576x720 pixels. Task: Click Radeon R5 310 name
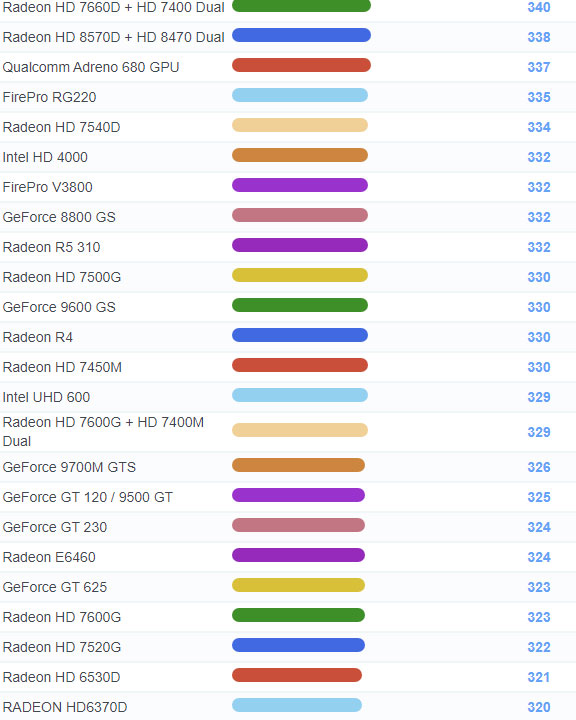click(51, 247)
